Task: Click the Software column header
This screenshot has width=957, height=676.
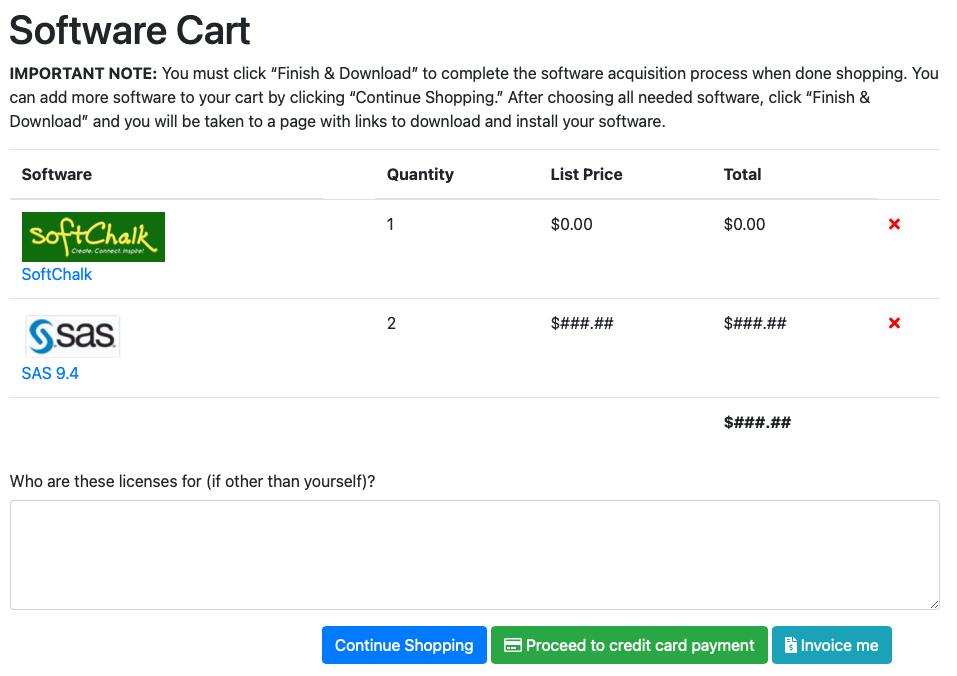Action: tap(57, 174)
